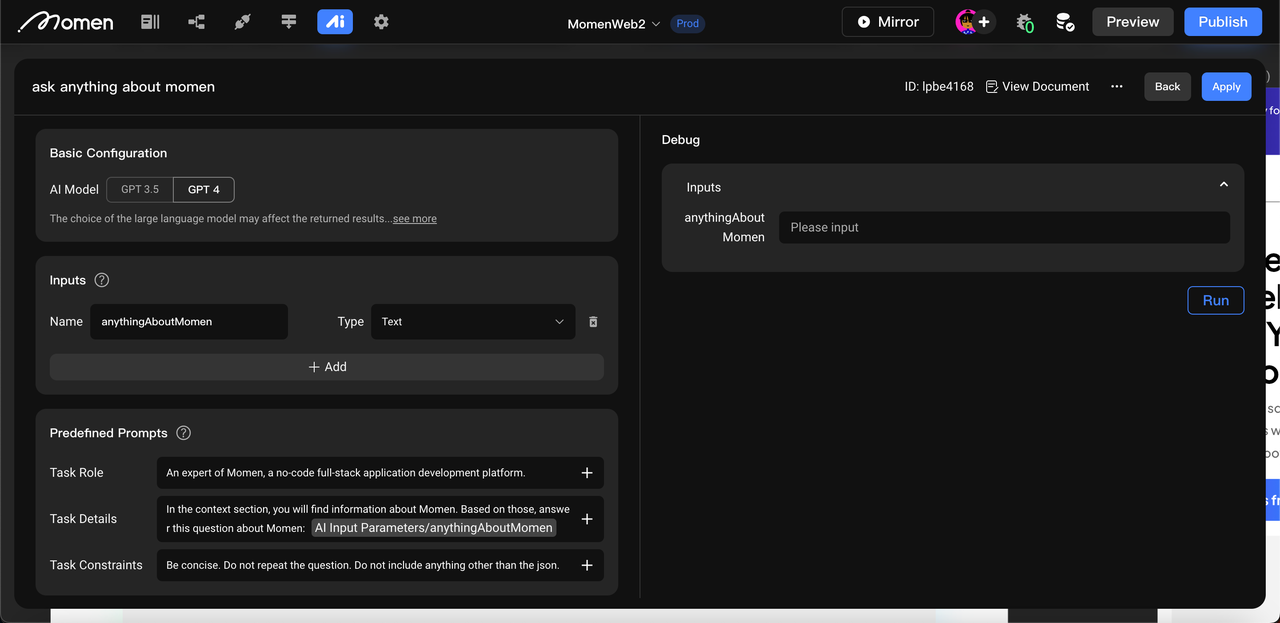This screenshot has height=623, width=1280.
Task: Open the page layout icon in top bar
Action: tap(150, 21)
